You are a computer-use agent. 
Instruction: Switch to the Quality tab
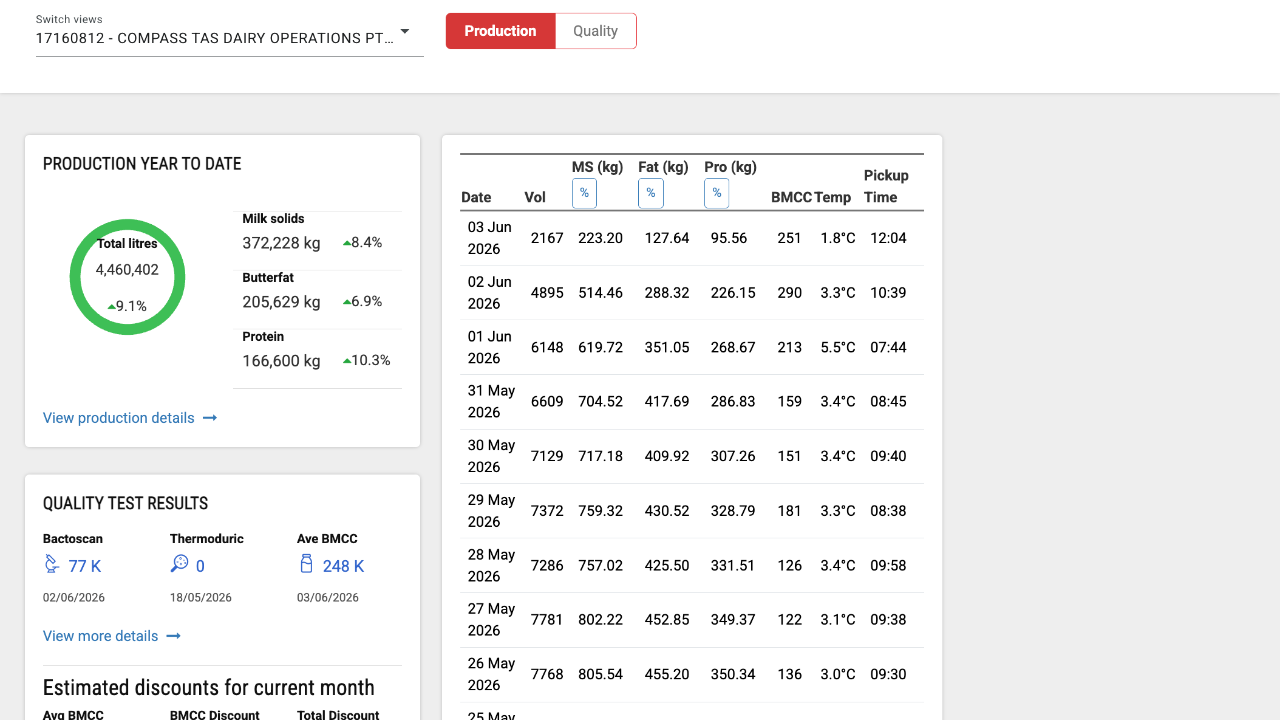pyautogui.click(x=595, y=31)
